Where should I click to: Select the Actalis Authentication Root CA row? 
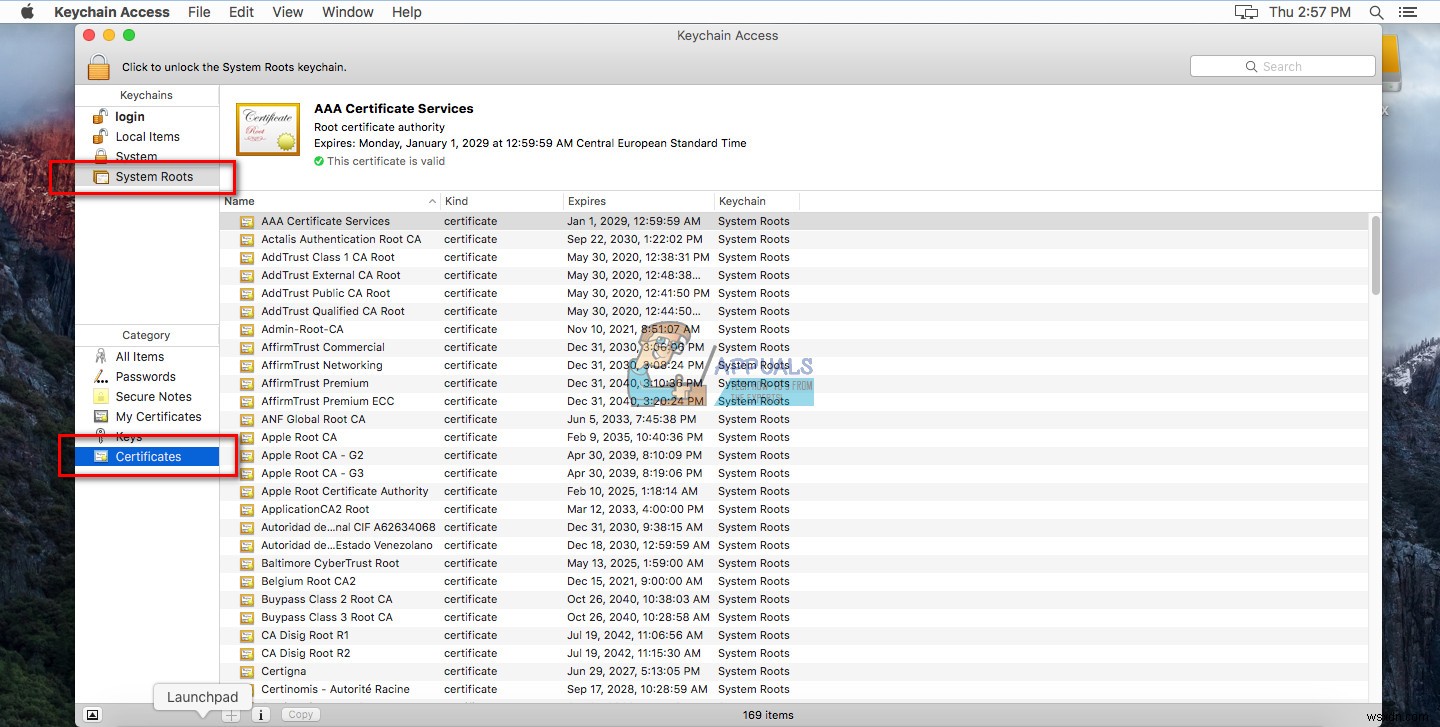coord(794,239)
